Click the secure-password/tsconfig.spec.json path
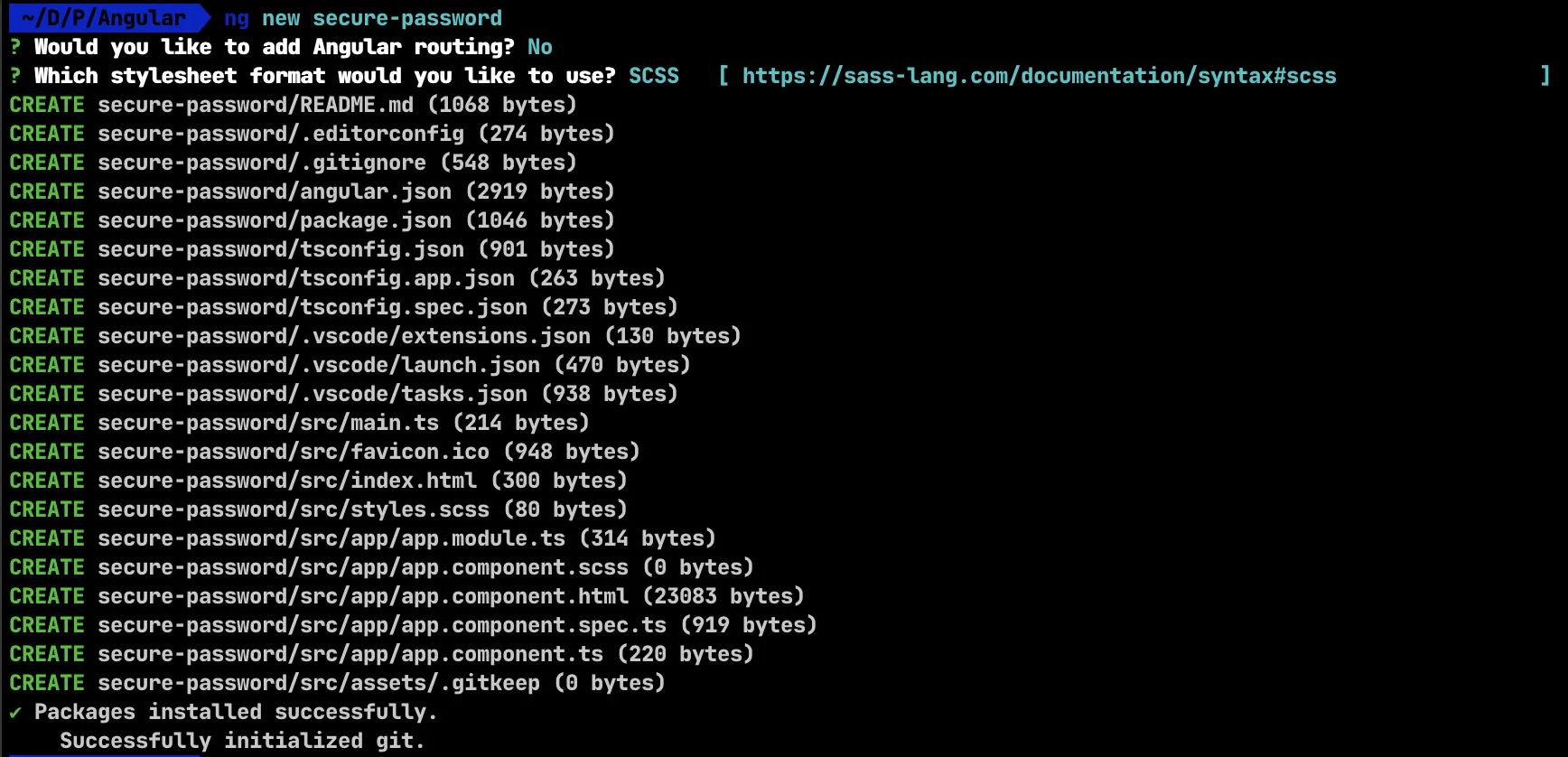This screenshot has width=1568, height=757. click(x=313, y=307)
